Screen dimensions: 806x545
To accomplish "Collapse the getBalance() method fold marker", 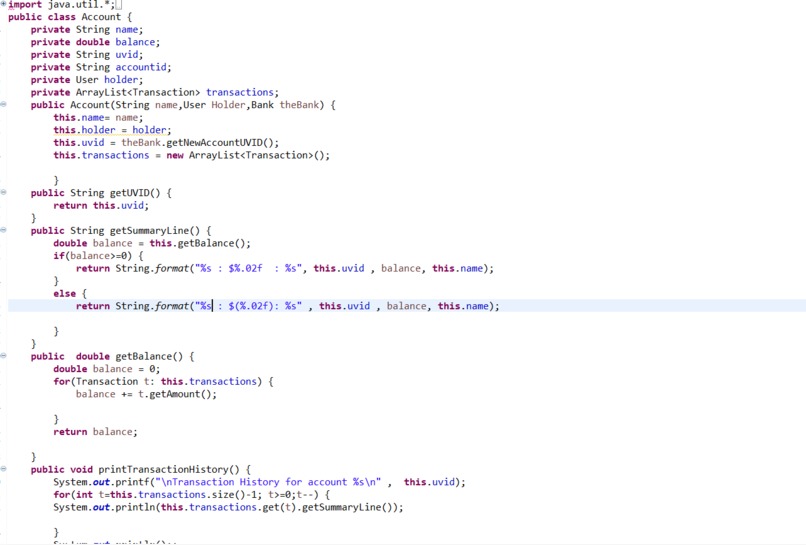I will (x=4, y=355).
